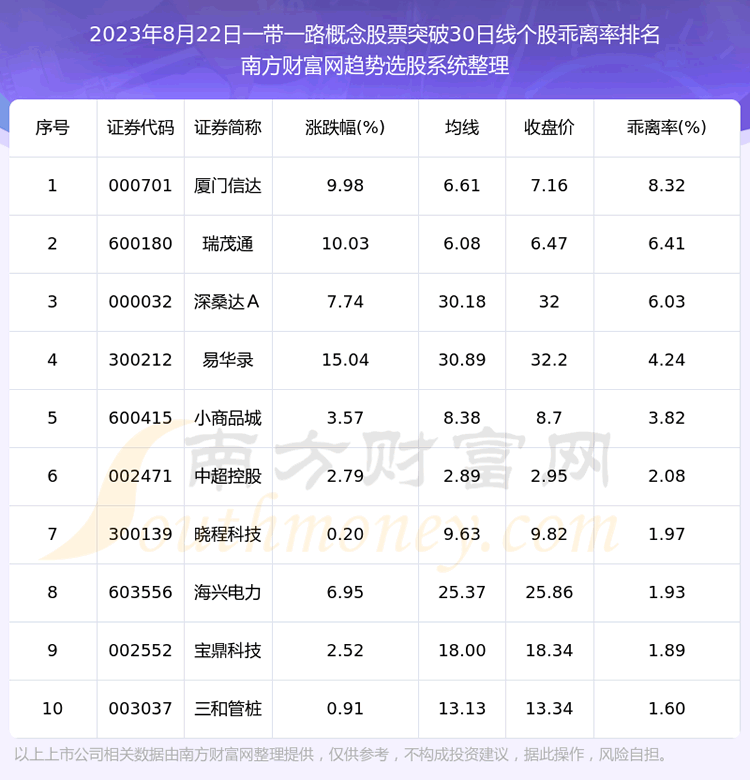Click the disclaimer text at bottom
The height and width of the screenshot is (780, 750).
point(340,755)
